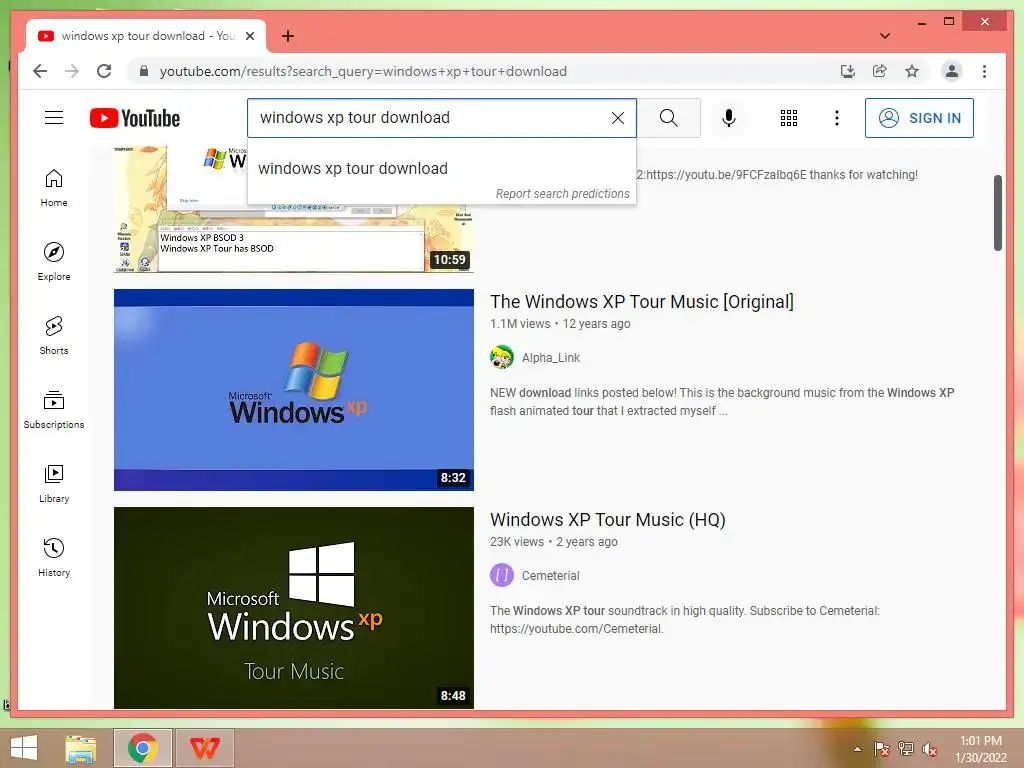This screenshot has width=1024, height=768.
Task: Open YouTube settings three-dot menu
Action: pyautogui.click(x=837, y=118)
